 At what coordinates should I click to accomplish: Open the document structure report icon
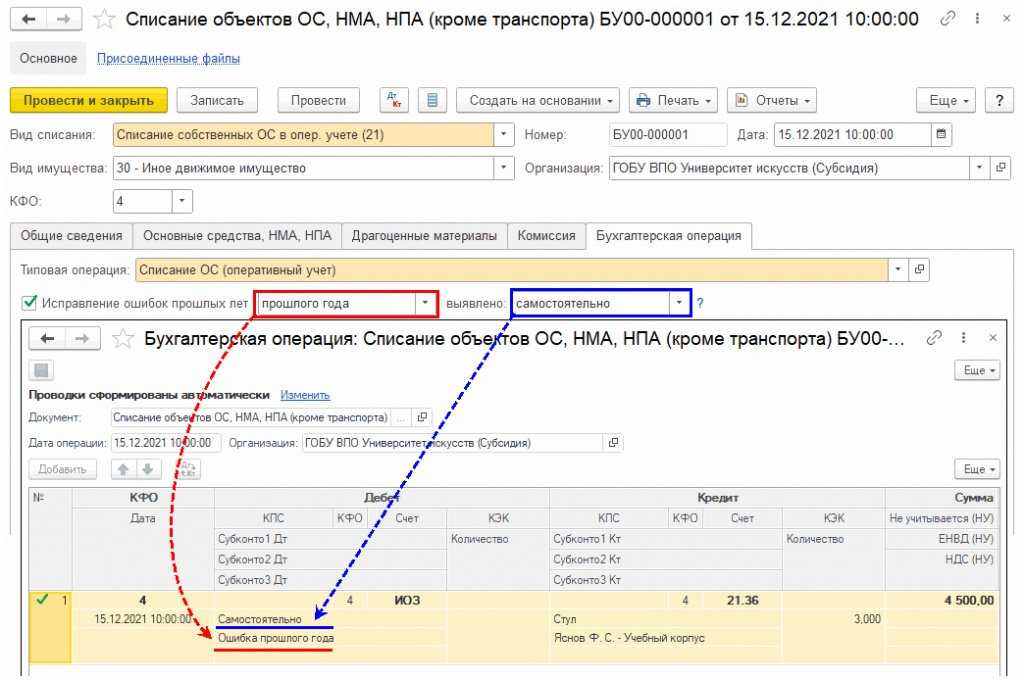pyautogui.click(x=432, y=101)
